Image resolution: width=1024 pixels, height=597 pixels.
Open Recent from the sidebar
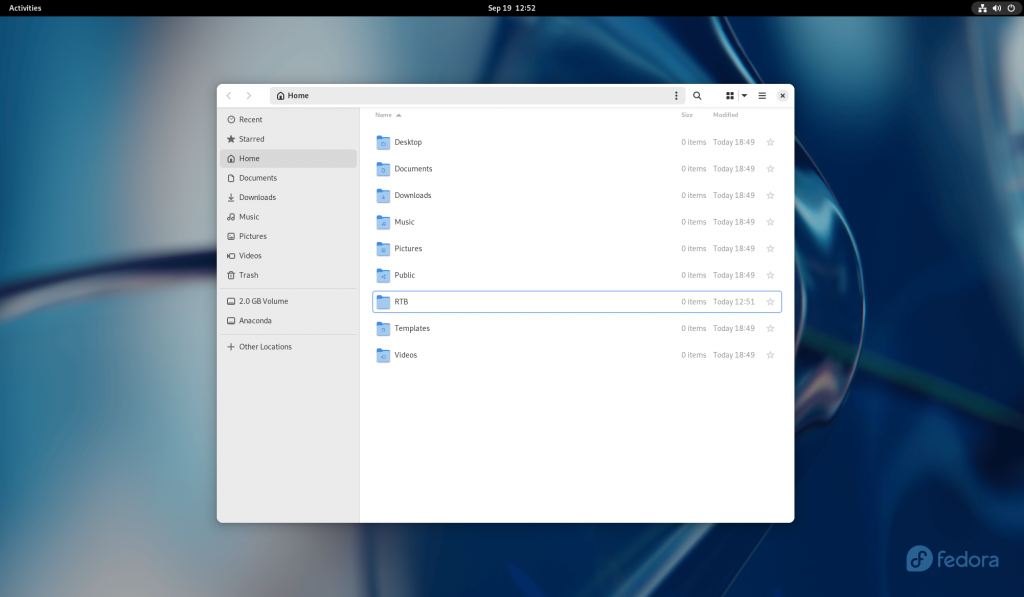[x=248, y=119]
